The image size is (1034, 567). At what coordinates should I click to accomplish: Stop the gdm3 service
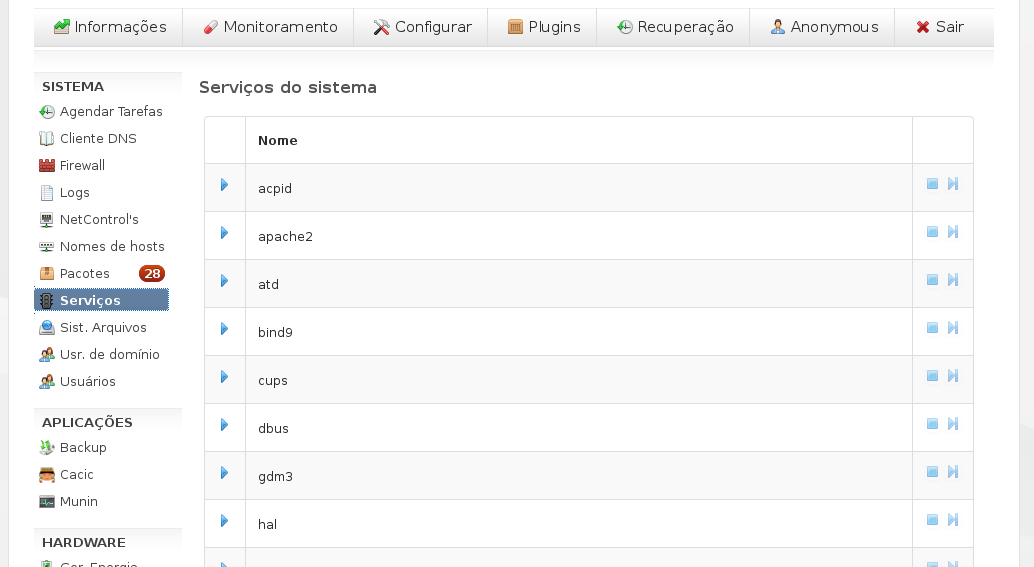point(932,472)
